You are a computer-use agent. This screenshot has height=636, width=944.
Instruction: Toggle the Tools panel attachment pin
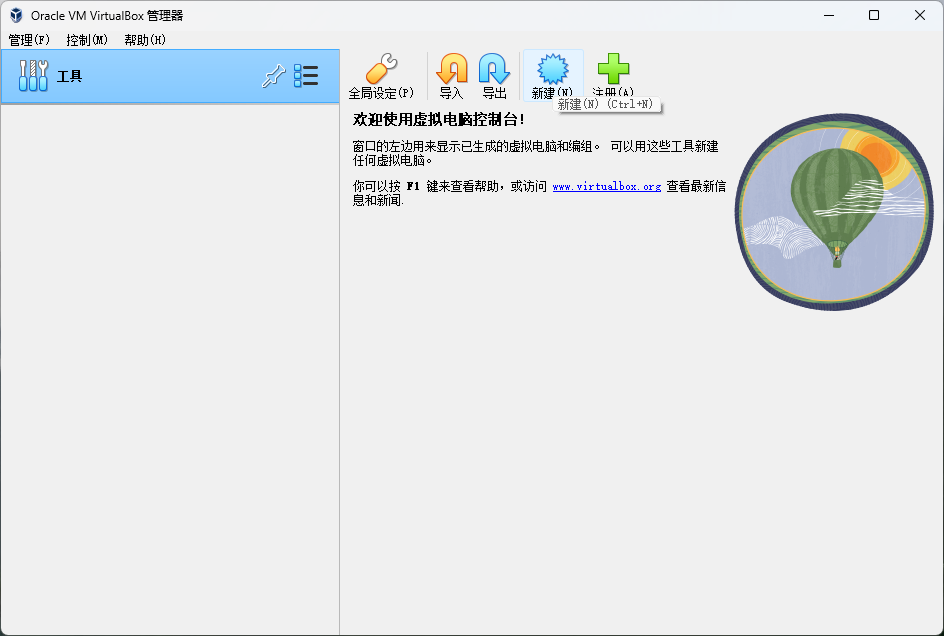(x=274, y=75)
